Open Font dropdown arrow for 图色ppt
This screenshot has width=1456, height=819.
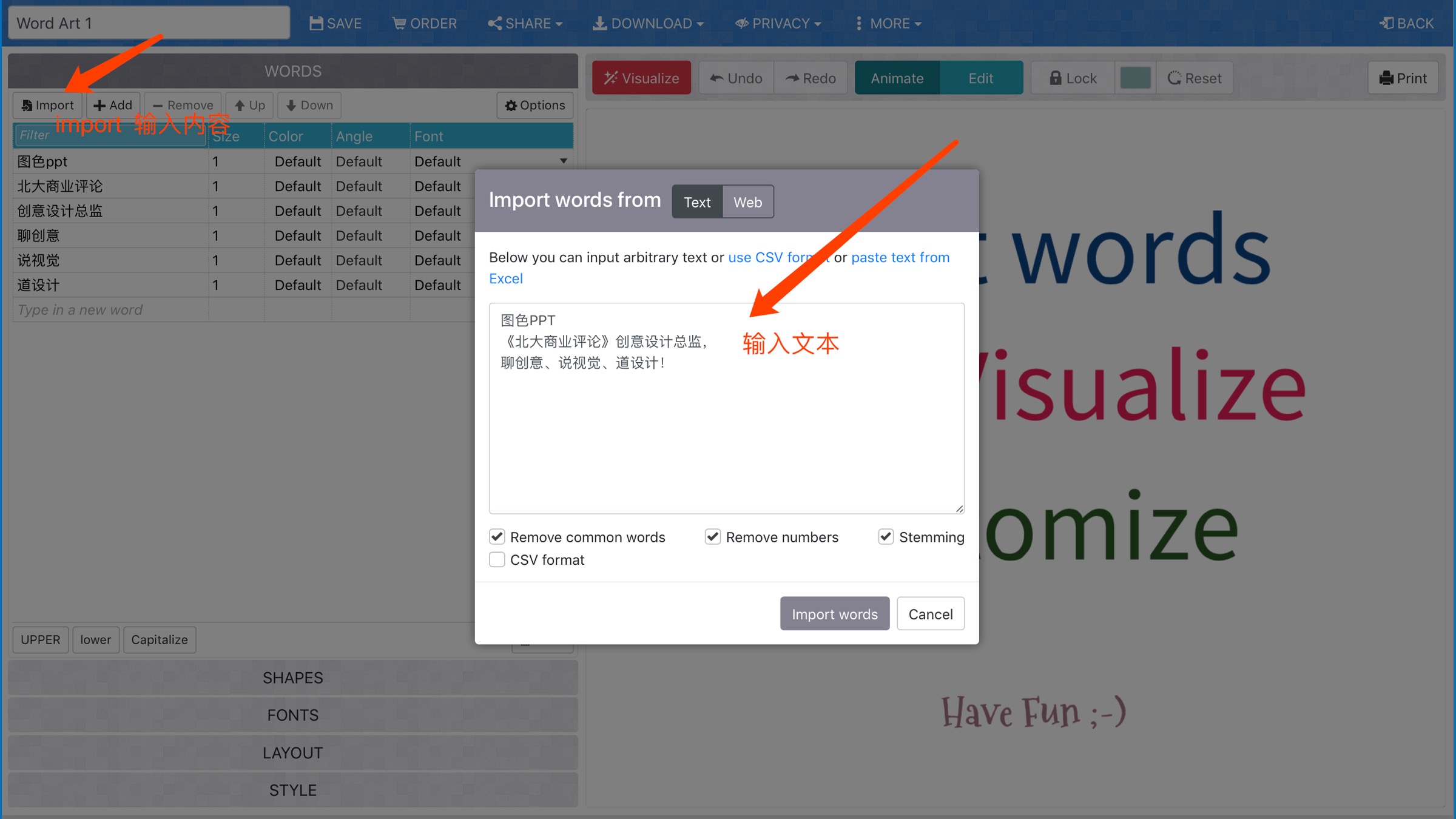click(564, 161)
